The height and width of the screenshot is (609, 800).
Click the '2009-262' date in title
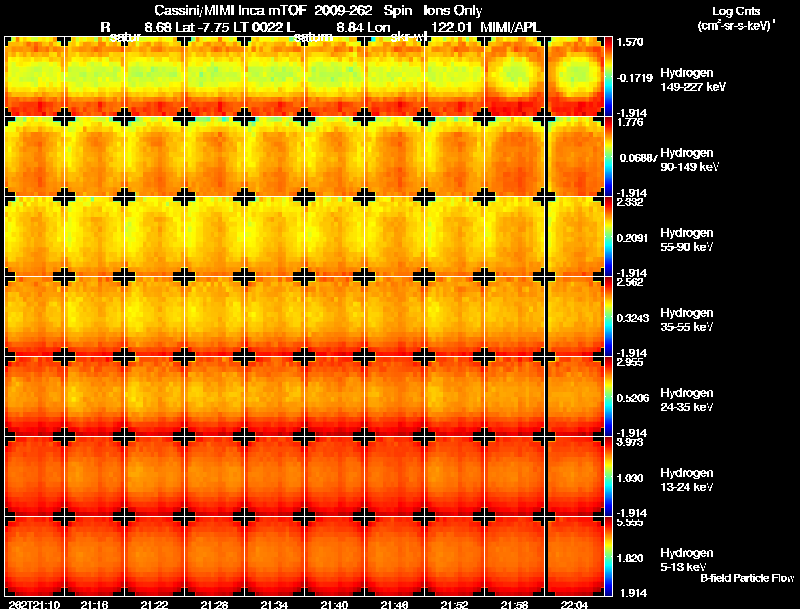342,10
